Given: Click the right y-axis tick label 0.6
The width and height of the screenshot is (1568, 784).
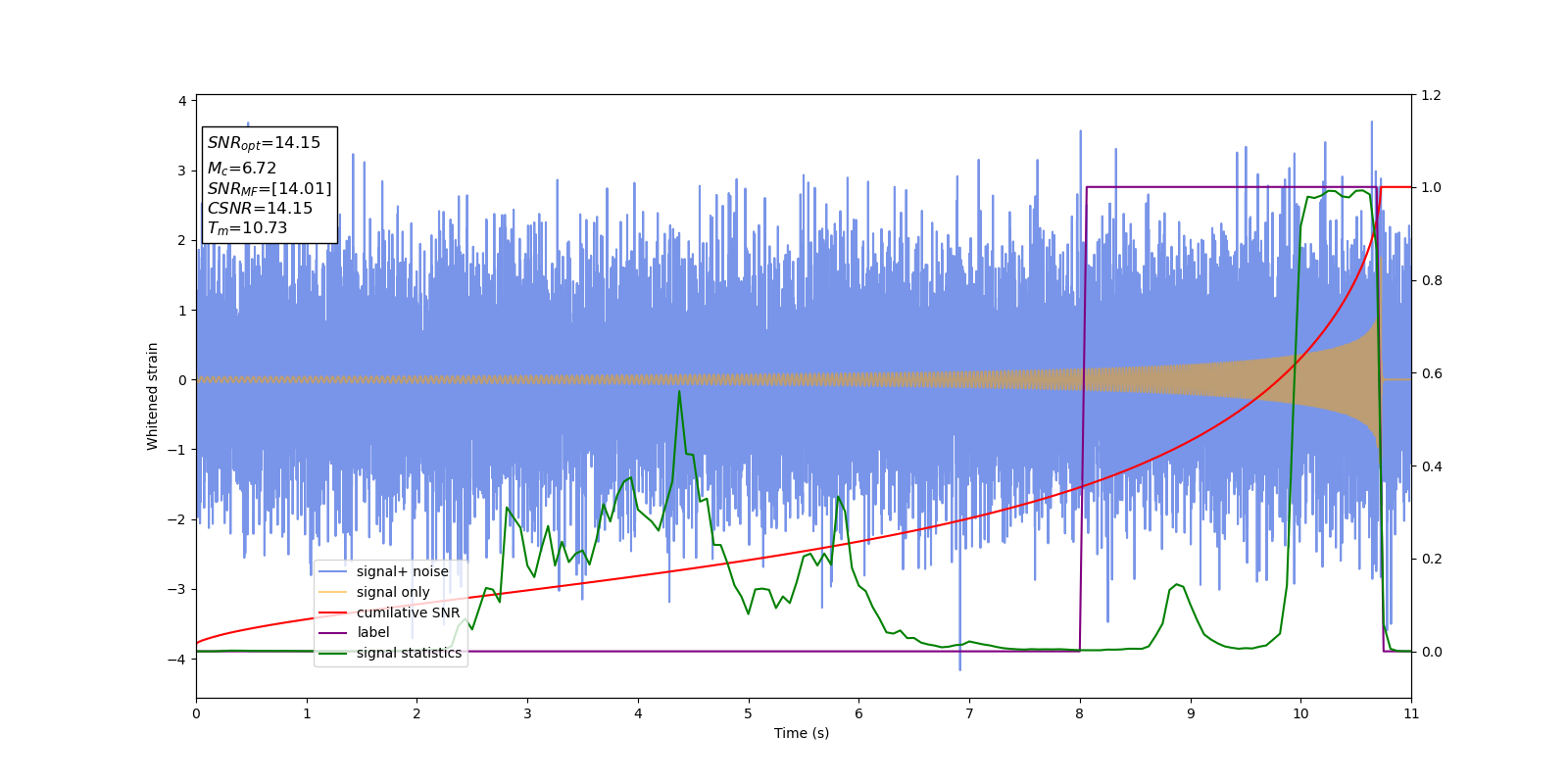Looking at the screenshot, I should [x=1431, y=373].
